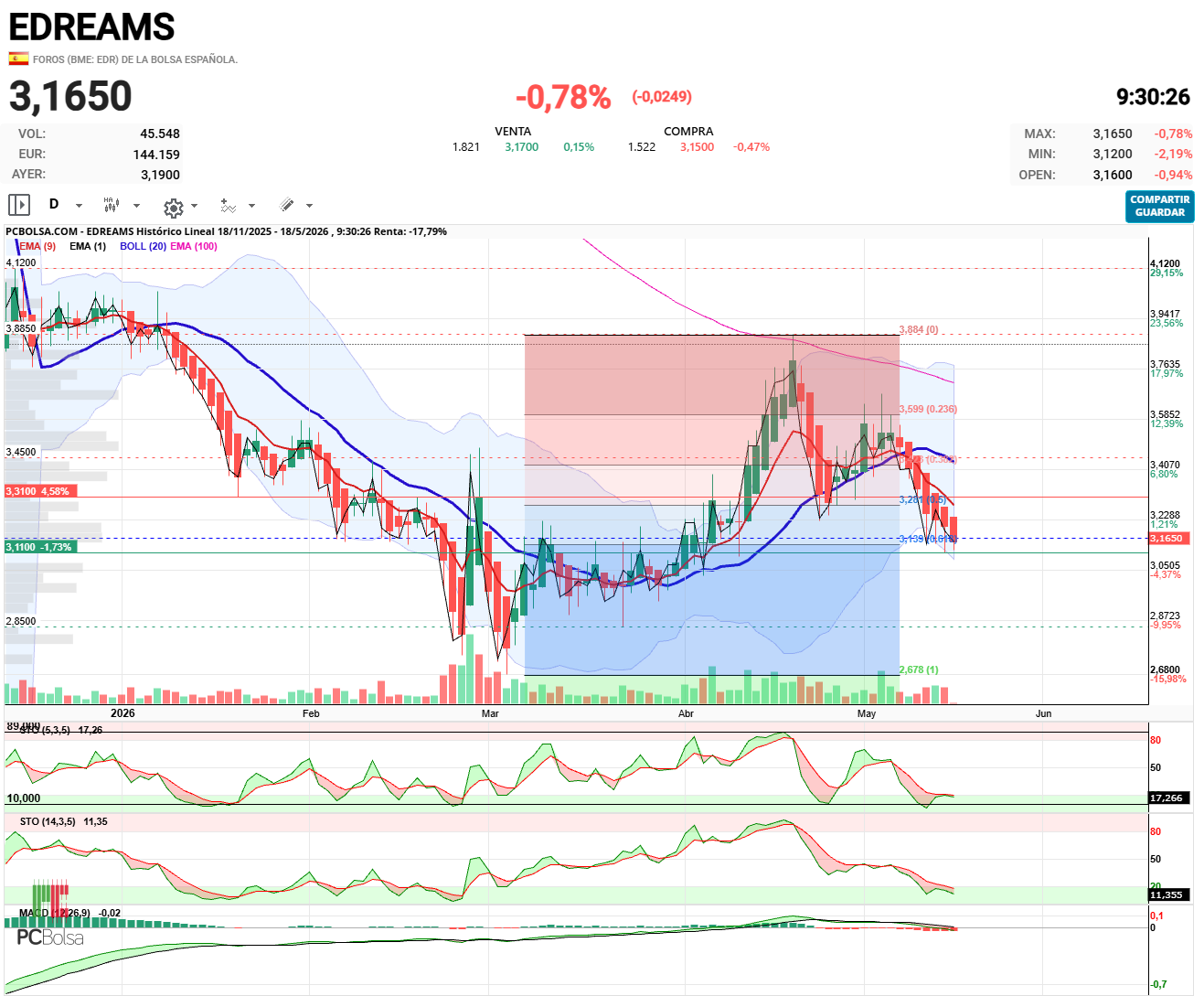
Task: Click the red 3,3100 4,58% price level tag
Action: pos(41,491)
